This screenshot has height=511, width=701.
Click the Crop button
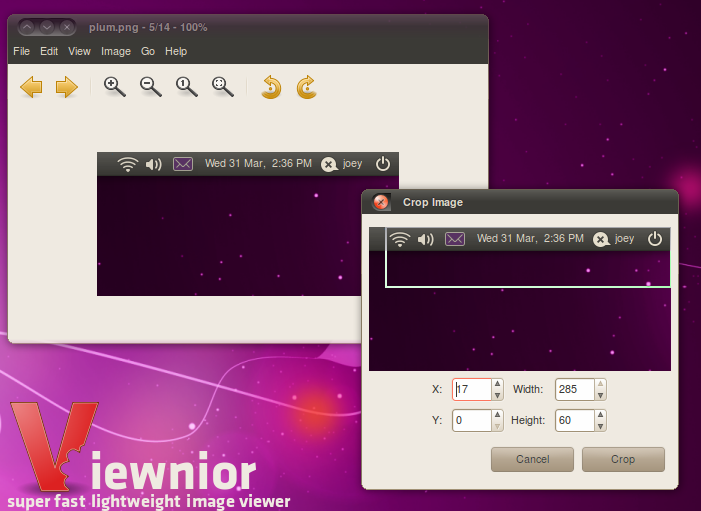tap(623, 459)
